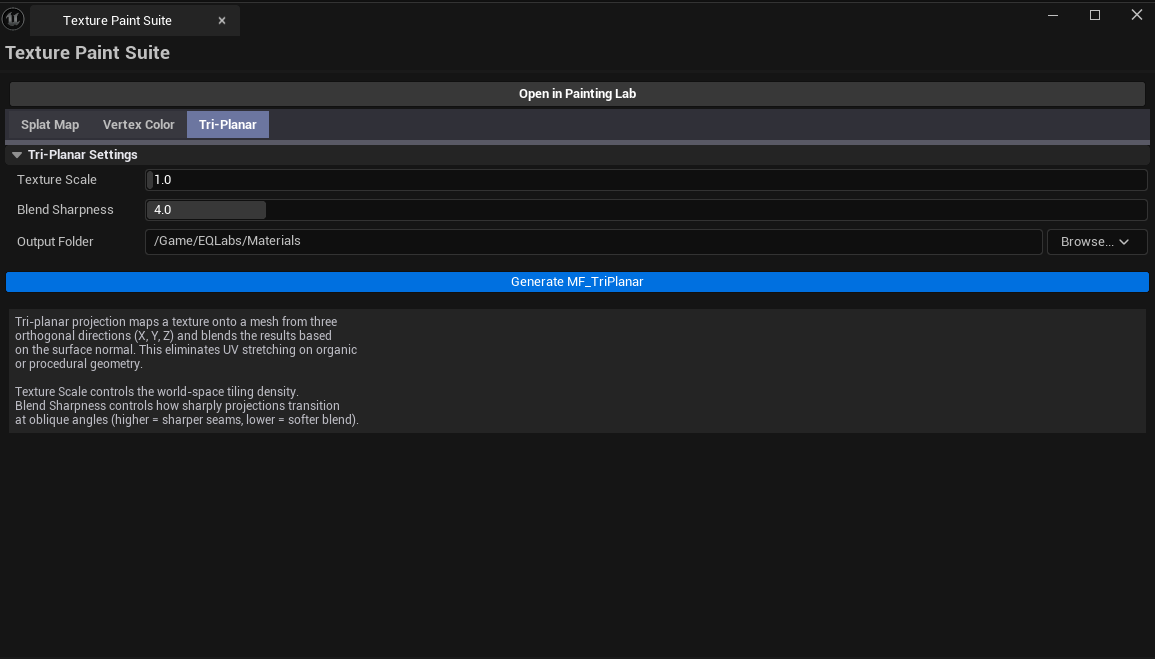Close the Texture Paint Suite tab
Screen dimensions: 1155x659
coord(222,21)
